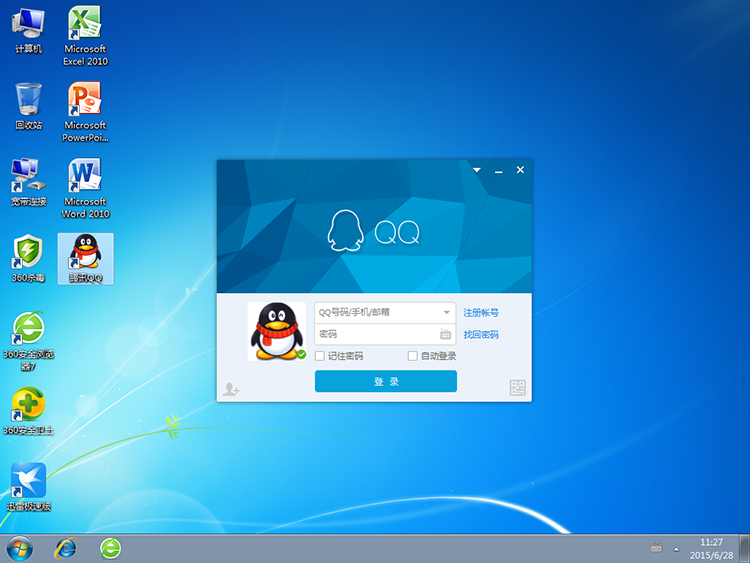
Task: Open the 360 secure browser desktop shortcut
Action: pyautogui.click(x=28, y=341)
